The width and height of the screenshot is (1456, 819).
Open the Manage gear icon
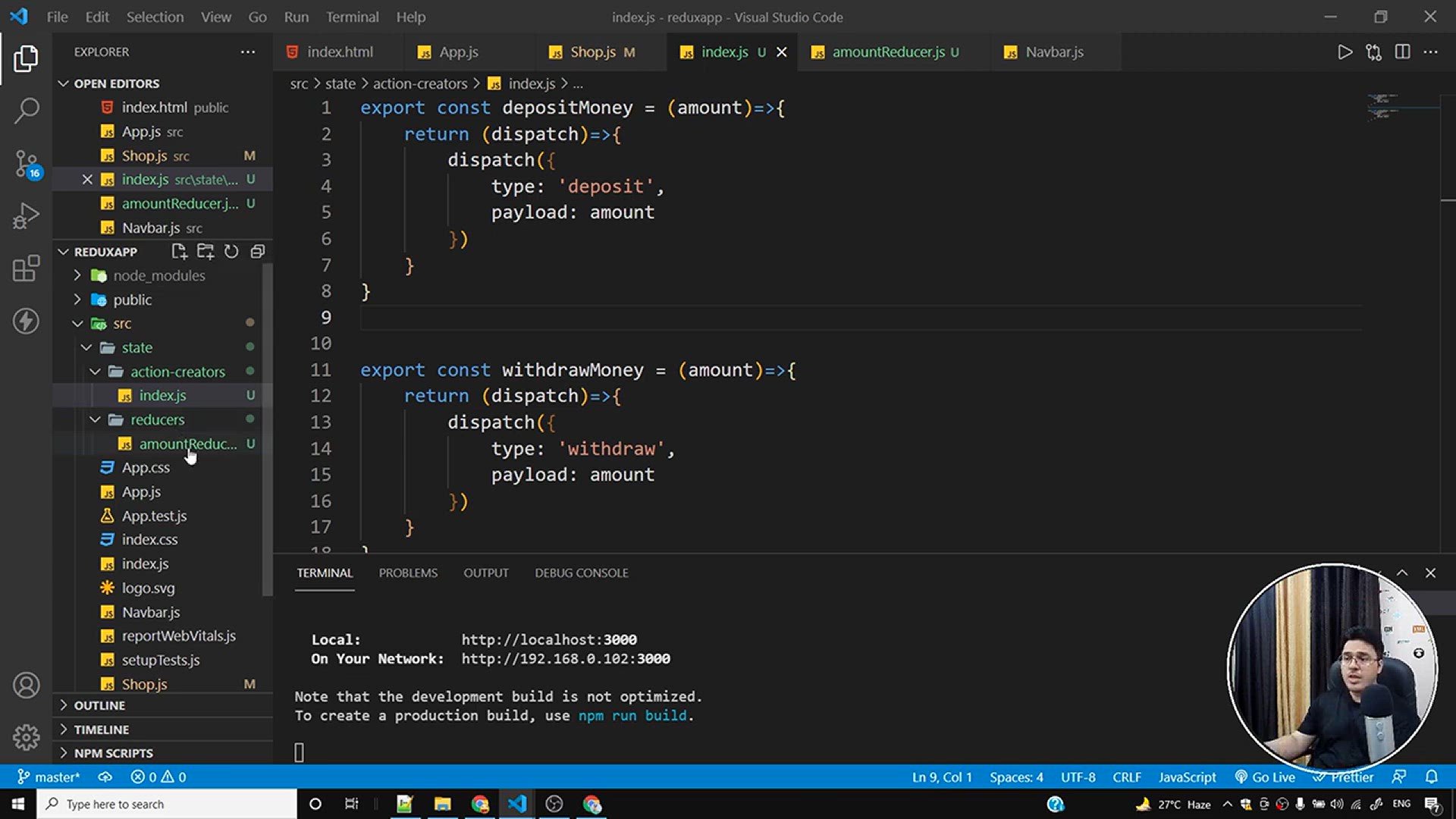tap(26, 737)
